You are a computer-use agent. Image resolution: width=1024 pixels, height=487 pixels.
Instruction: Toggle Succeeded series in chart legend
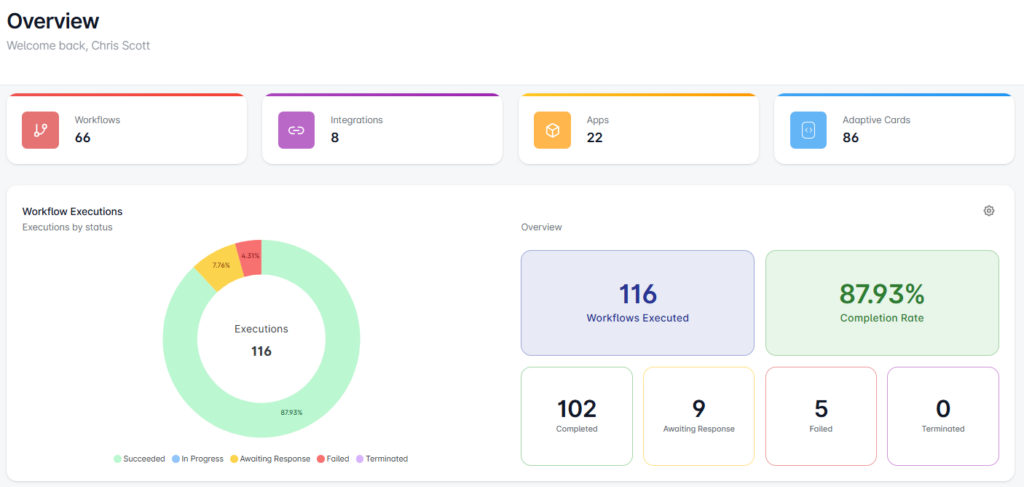pos(142,459)
